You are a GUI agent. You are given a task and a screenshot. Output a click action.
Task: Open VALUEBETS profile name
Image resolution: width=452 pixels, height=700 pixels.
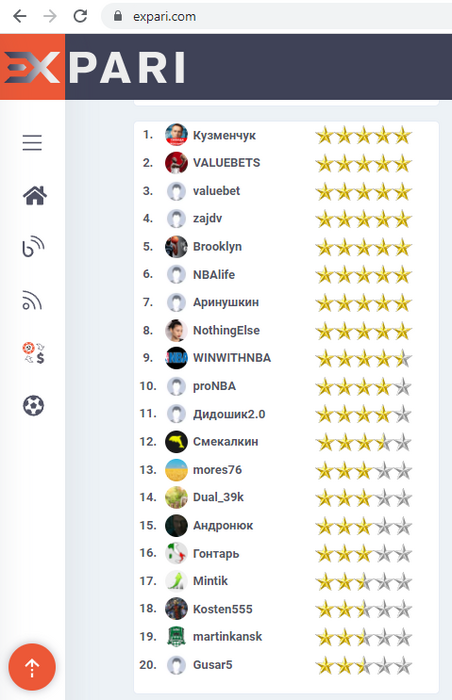[x=226, y=163]
